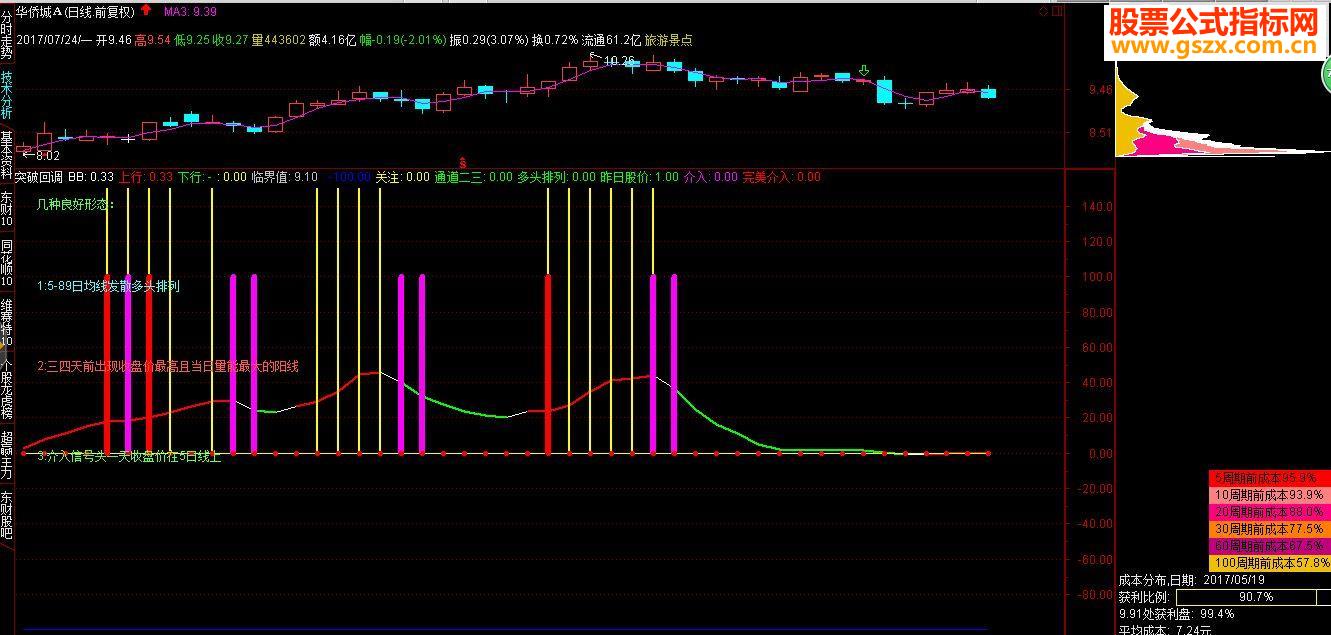
Task: Click the 临界值: 9.10 readout
Action: [x=285, y=177]
